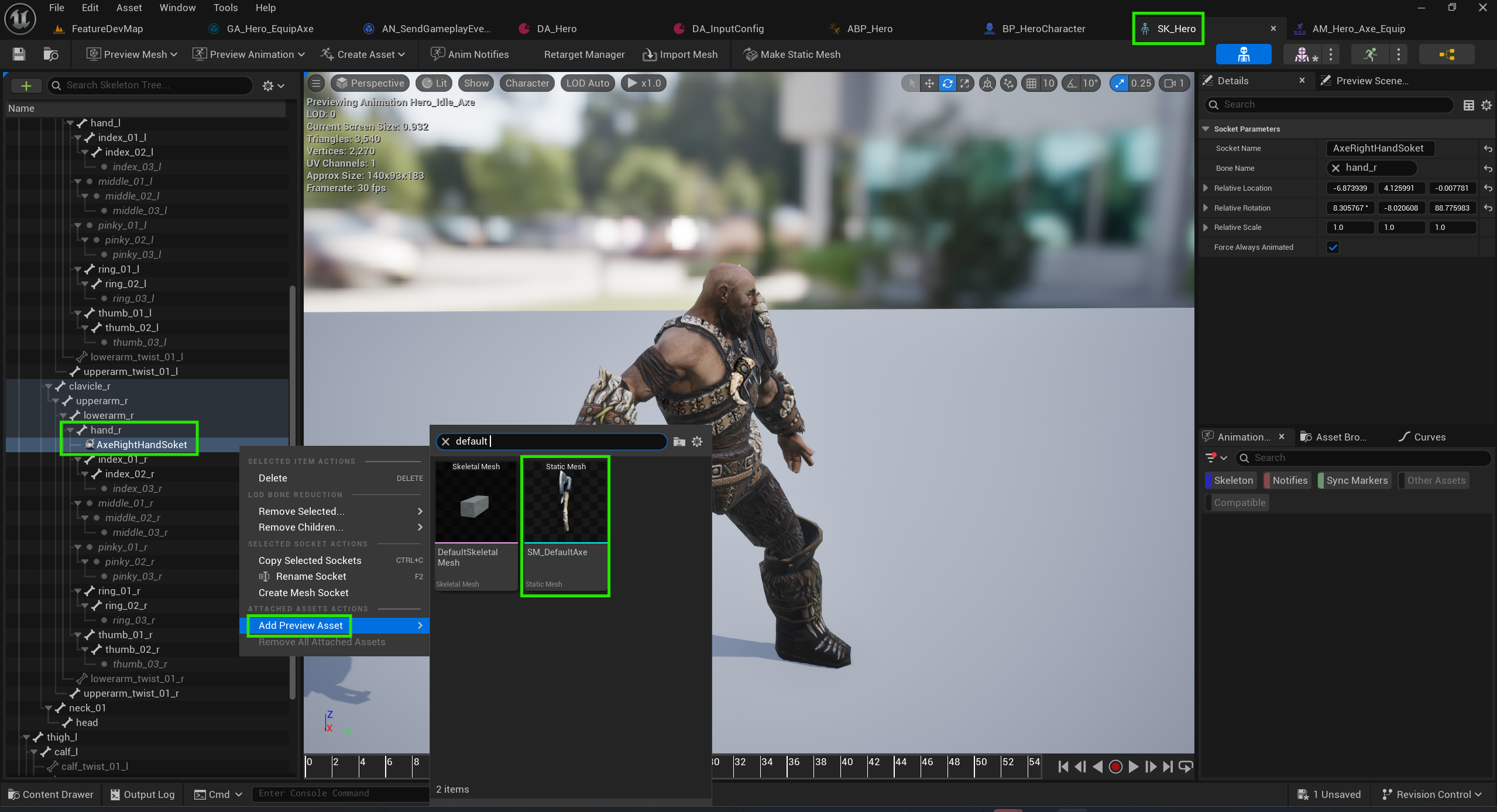Open the Skeleton Tree settings gear dropdown
Viewport: 1497px width, 812px height.
pyautogui.click(x=273, y=86)
